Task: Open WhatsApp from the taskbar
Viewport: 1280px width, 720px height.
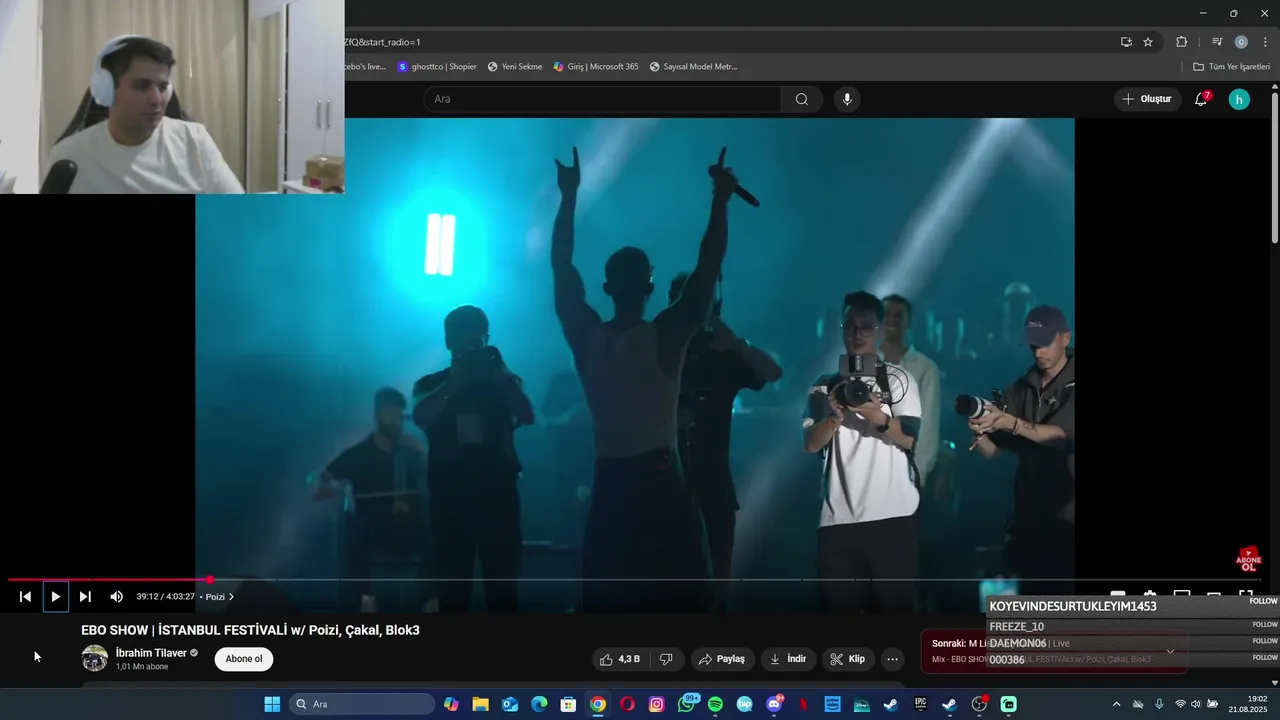Action: (x=686, y=704)
